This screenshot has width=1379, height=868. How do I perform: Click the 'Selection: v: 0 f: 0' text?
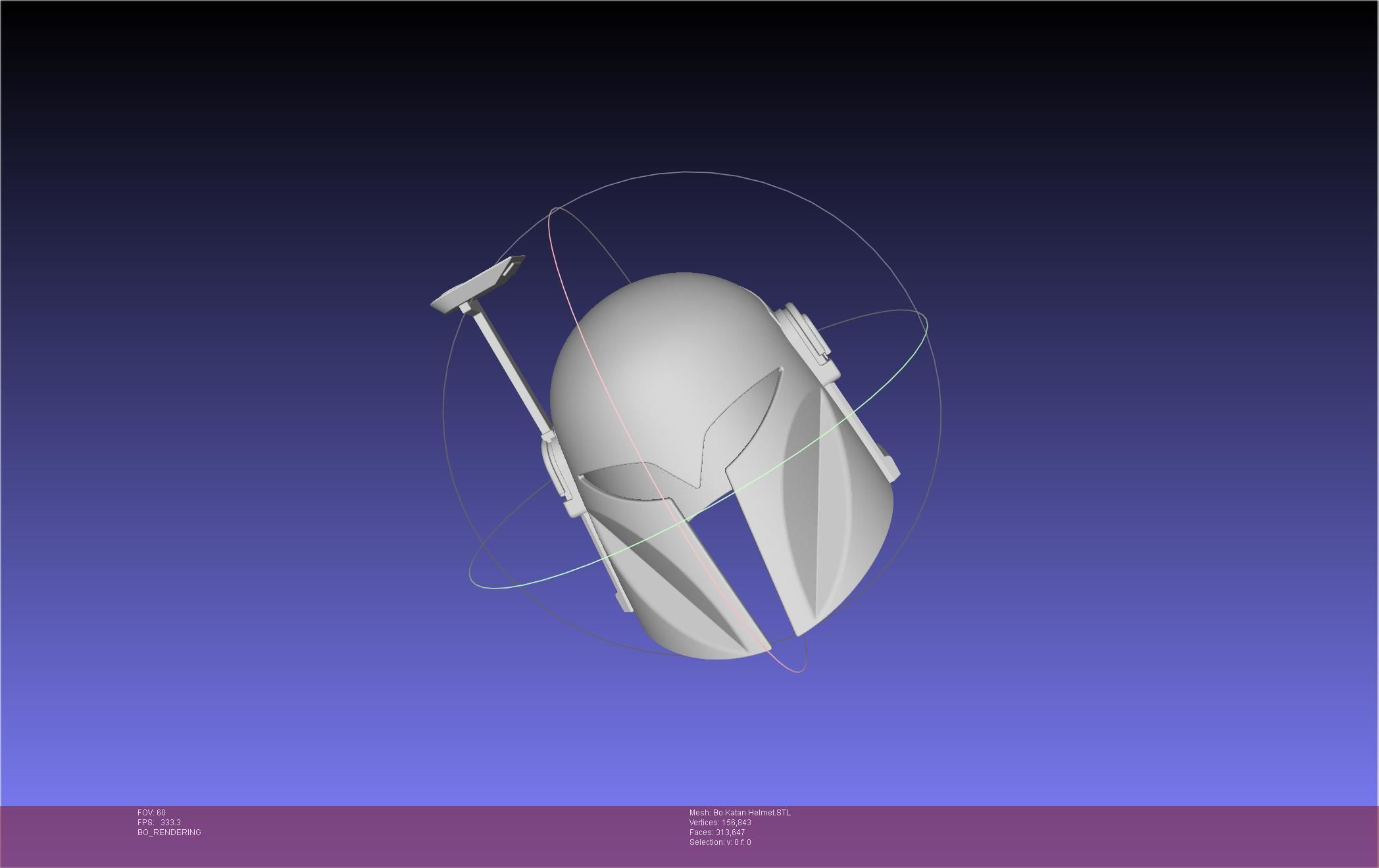click(720, 842)
